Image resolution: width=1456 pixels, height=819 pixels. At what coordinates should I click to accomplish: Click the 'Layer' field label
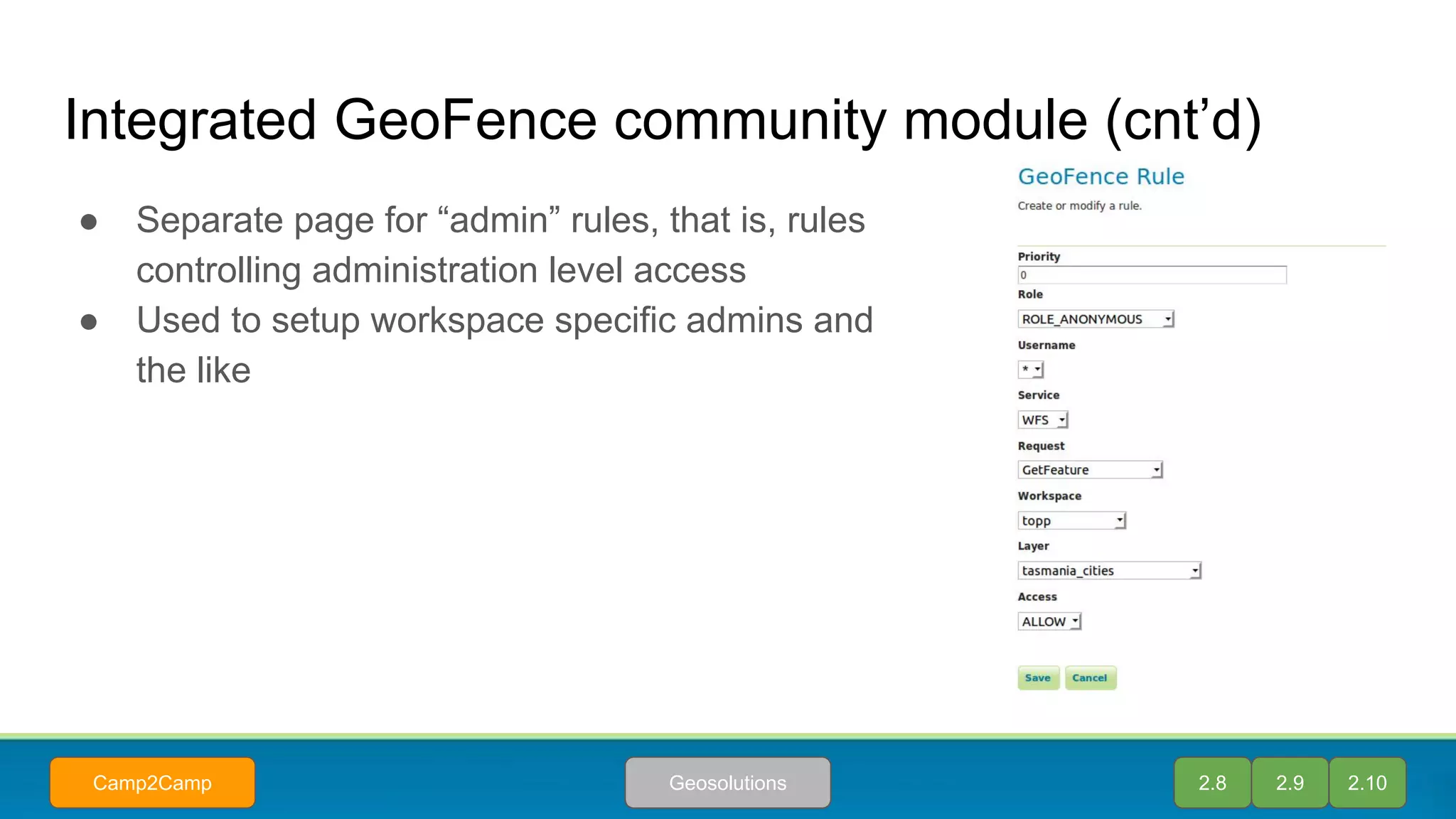click(x=1033, y=546)
